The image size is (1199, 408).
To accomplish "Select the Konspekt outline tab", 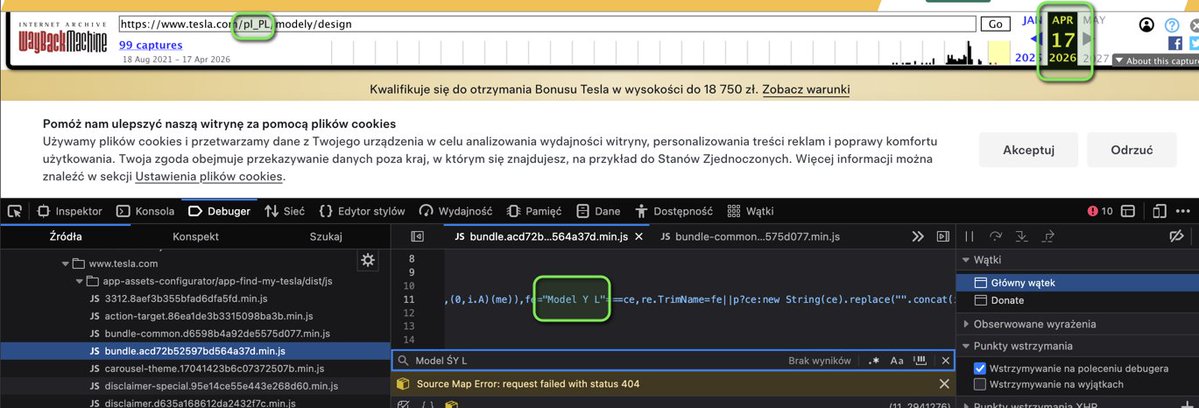I will pos(196,237).
